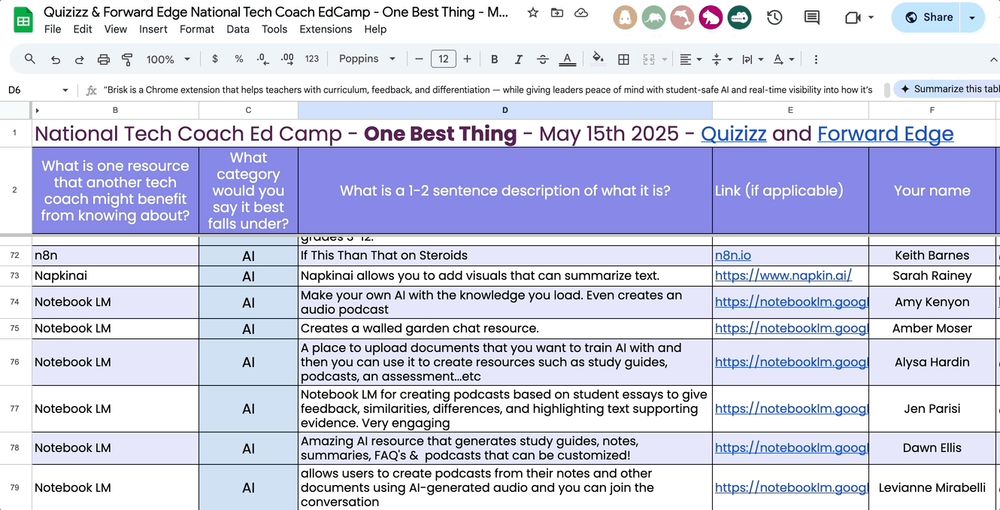Open the Insert menu
Screen dimensions: 1000x510
click(x=153, y=29)
